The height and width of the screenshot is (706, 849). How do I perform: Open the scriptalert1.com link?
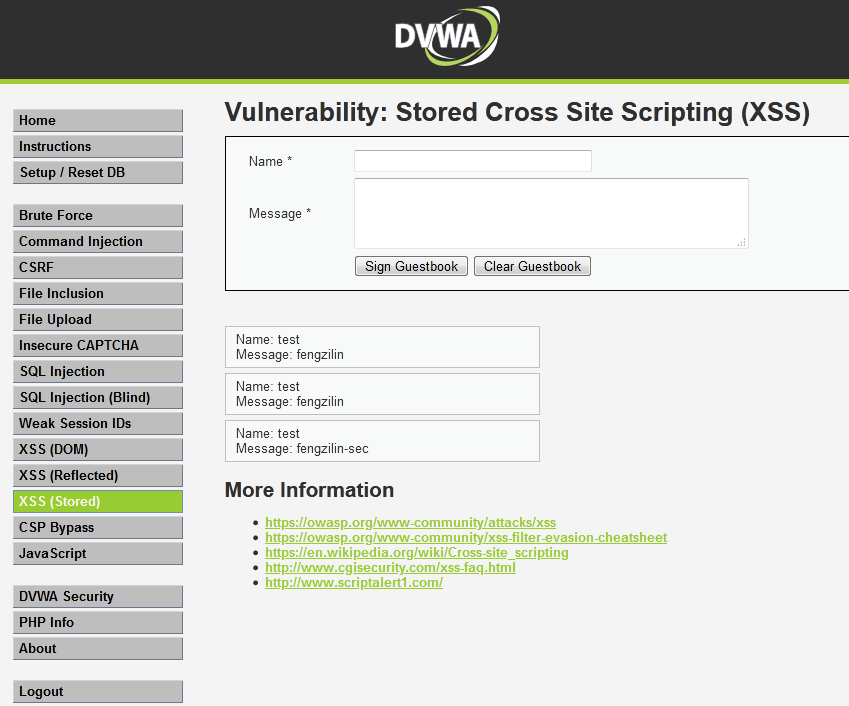(354, 583)
